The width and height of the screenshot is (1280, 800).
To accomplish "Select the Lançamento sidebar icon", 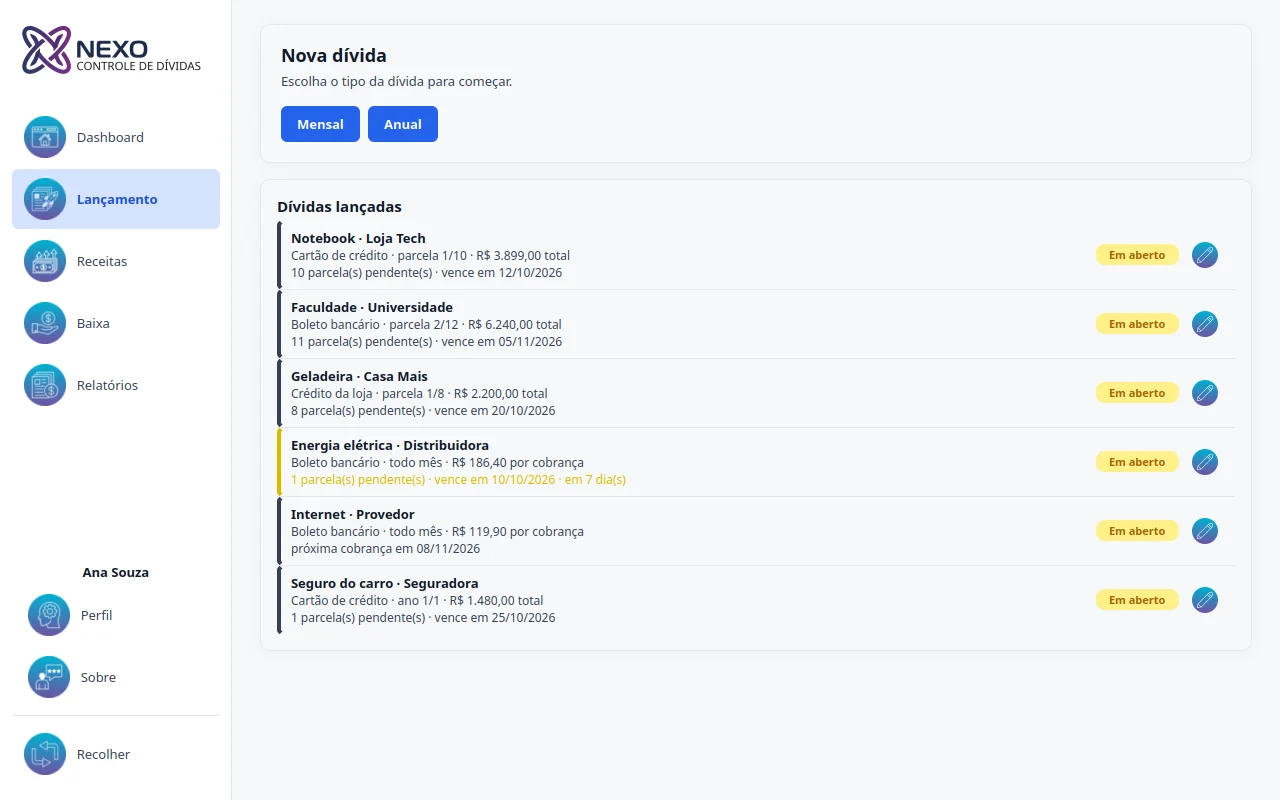I will 45,199.
